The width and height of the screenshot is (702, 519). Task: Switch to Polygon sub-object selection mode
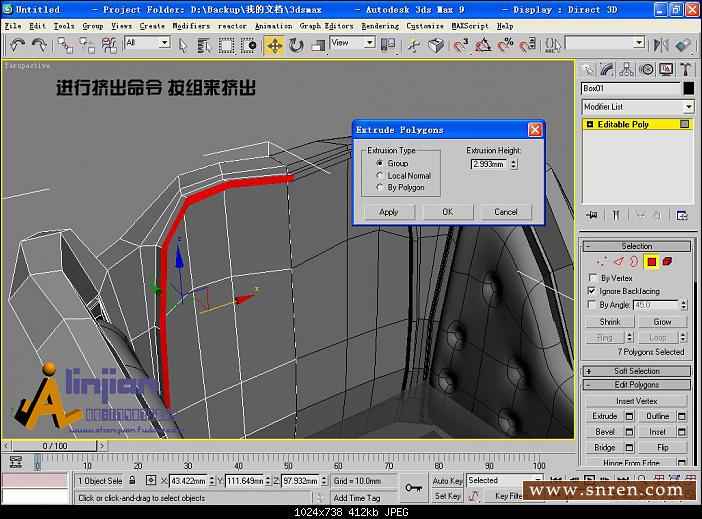tap(652, 262)
